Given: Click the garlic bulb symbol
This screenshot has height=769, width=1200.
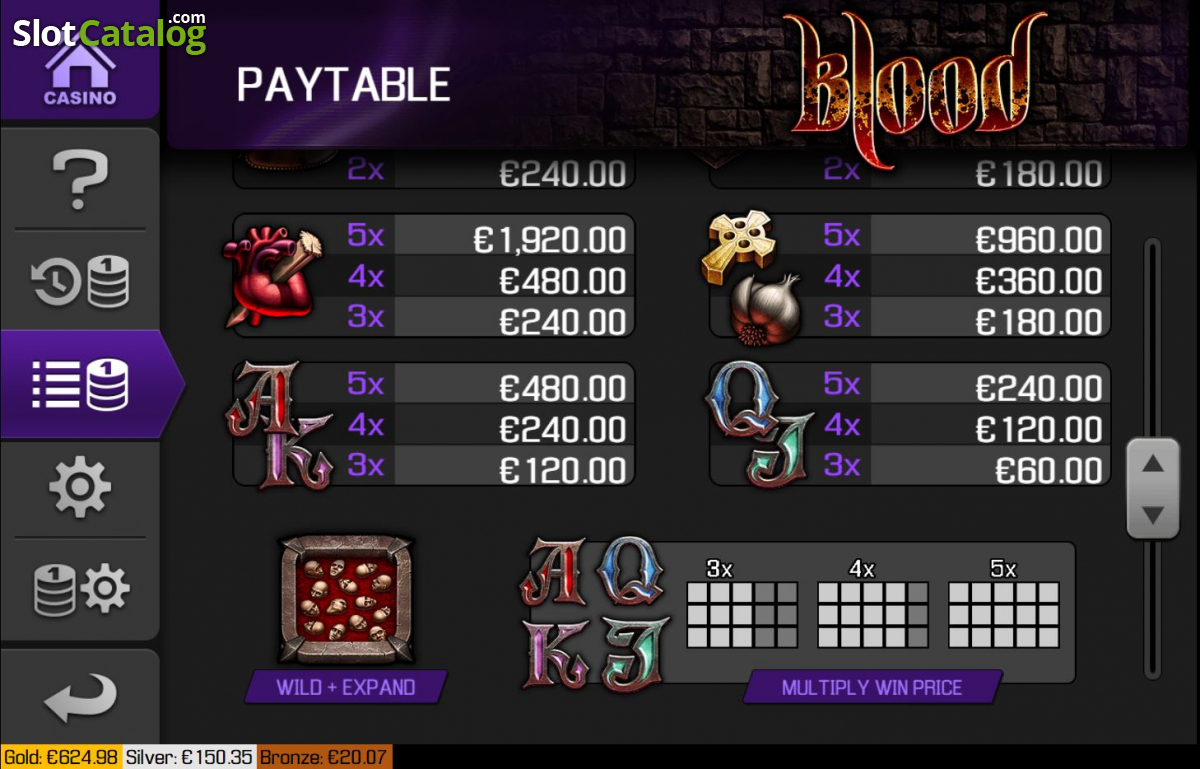Looking at the screenshot, I should coord(767,309).
